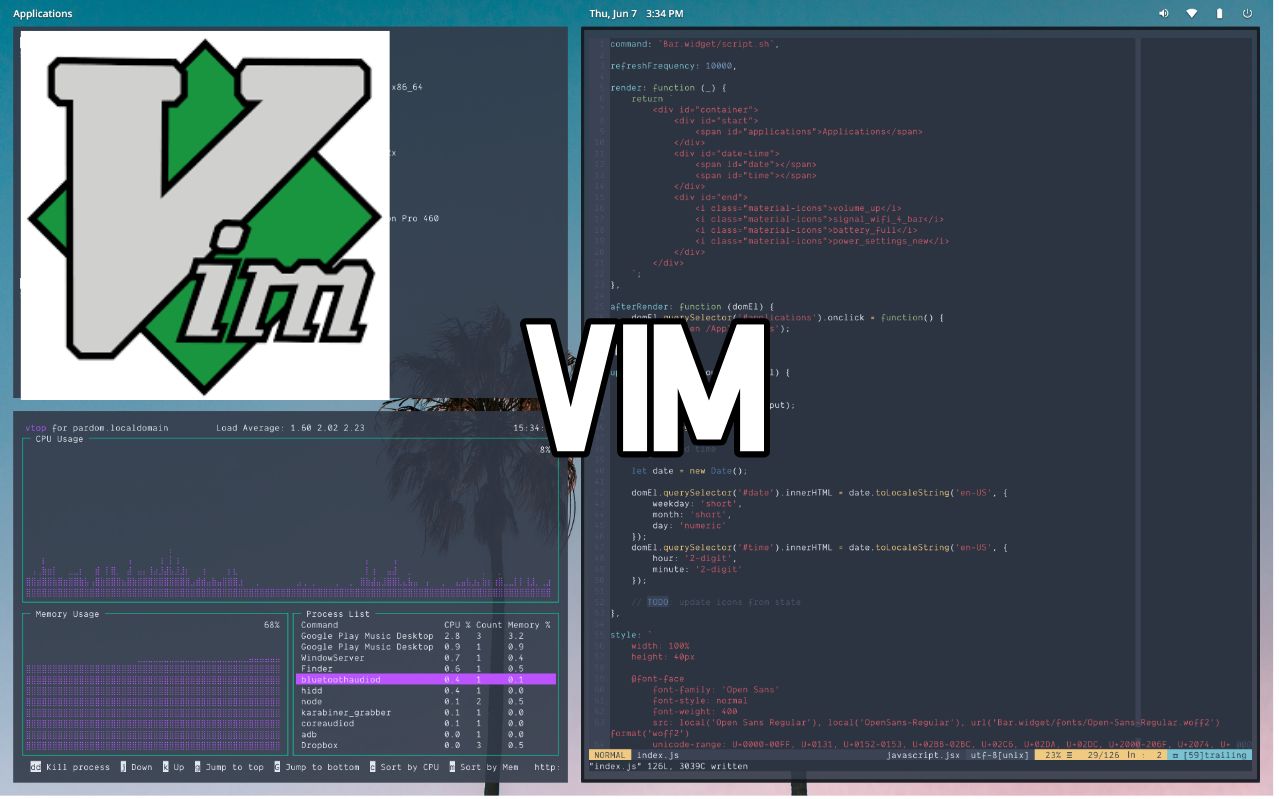Click the 'width: 100%' style line
Screen dimensions: 1279x799
pyautogui.click(x=660, y=646)
